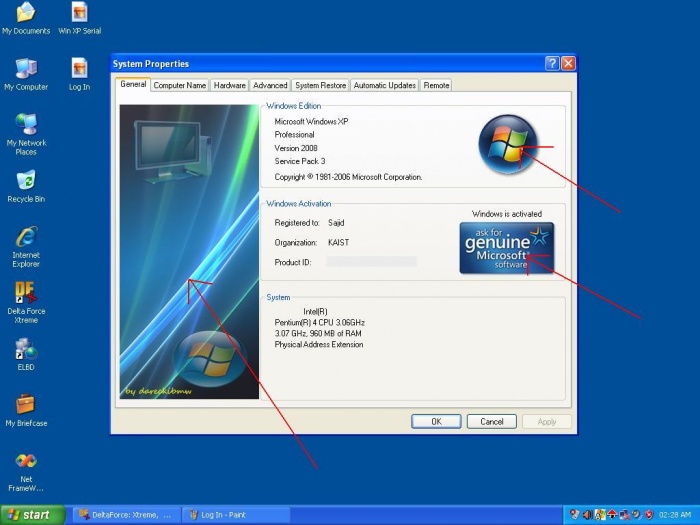Open the Automatic Updates tab
Screen dimensions: 700x525
[385, 85]
